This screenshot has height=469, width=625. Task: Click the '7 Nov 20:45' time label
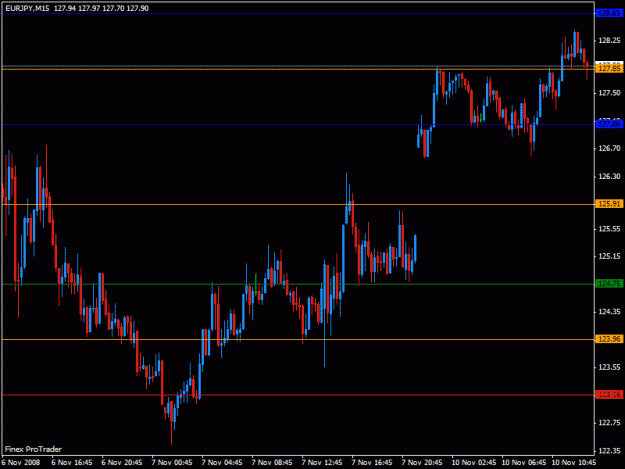422,462
